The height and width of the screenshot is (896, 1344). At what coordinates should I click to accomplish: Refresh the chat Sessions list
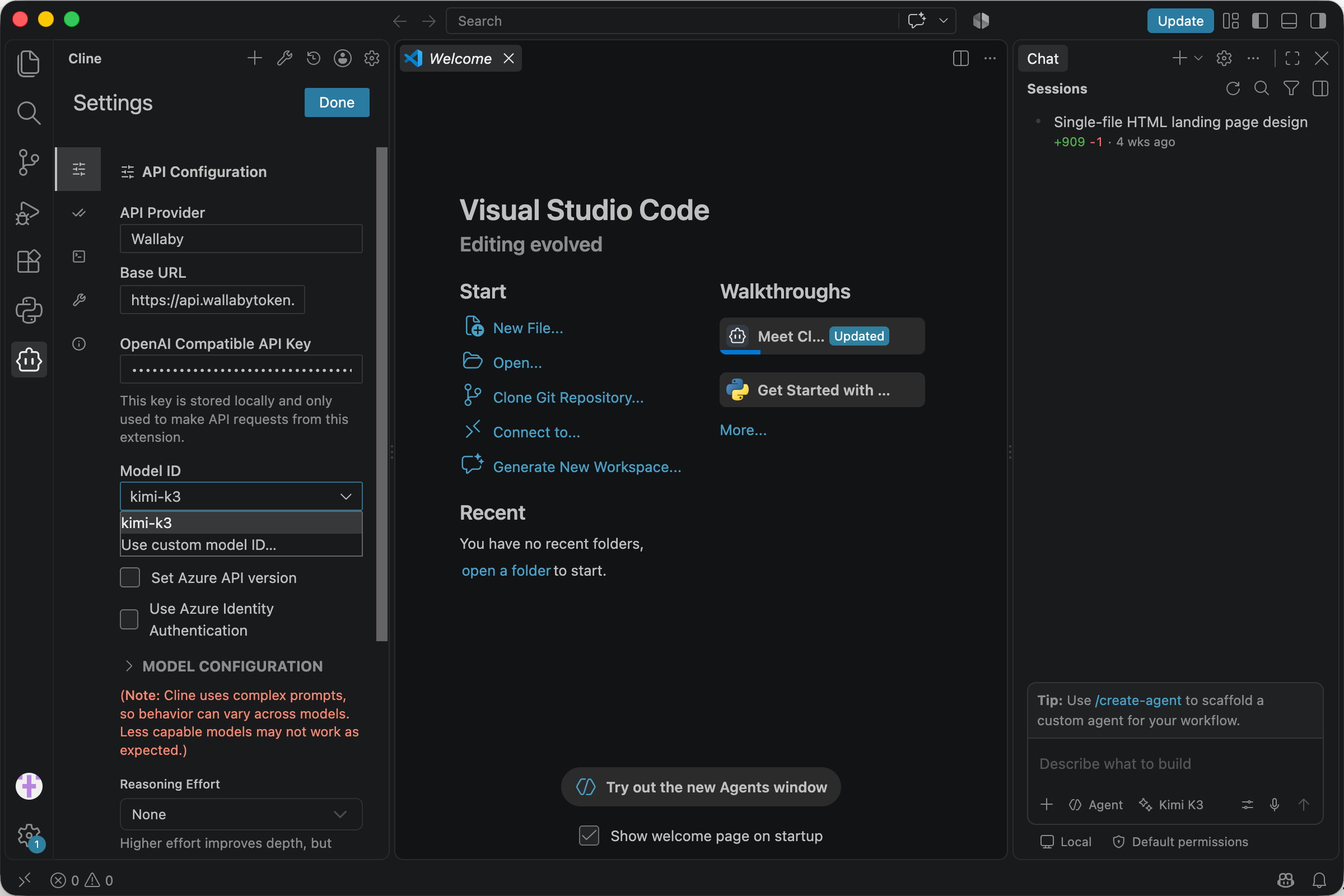1233,88
